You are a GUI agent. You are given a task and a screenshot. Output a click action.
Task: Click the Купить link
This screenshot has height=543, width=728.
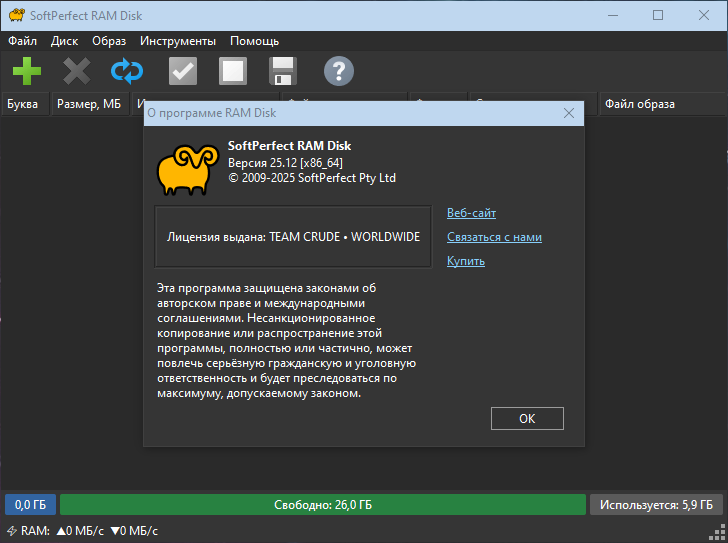tap(465, 261)
